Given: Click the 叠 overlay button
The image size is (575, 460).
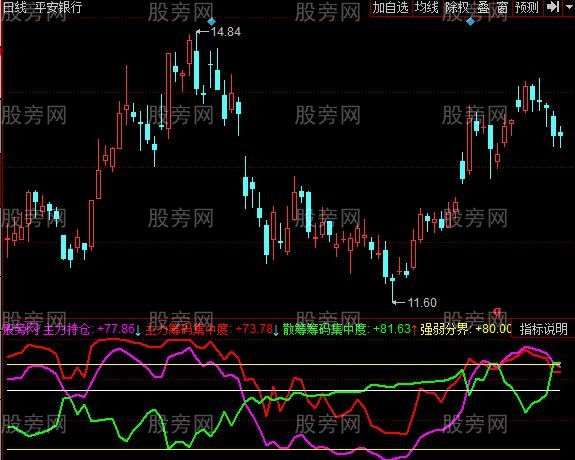Looking at the screenshot, I should click(483, 8).
